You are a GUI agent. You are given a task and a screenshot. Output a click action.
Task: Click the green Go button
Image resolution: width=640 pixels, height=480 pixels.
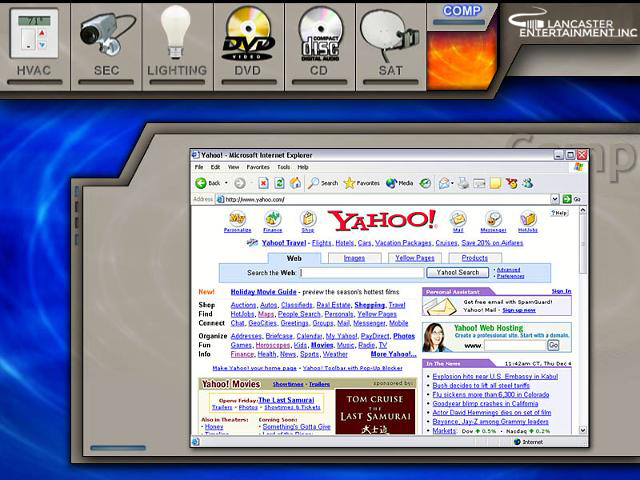tap(571, 199)
